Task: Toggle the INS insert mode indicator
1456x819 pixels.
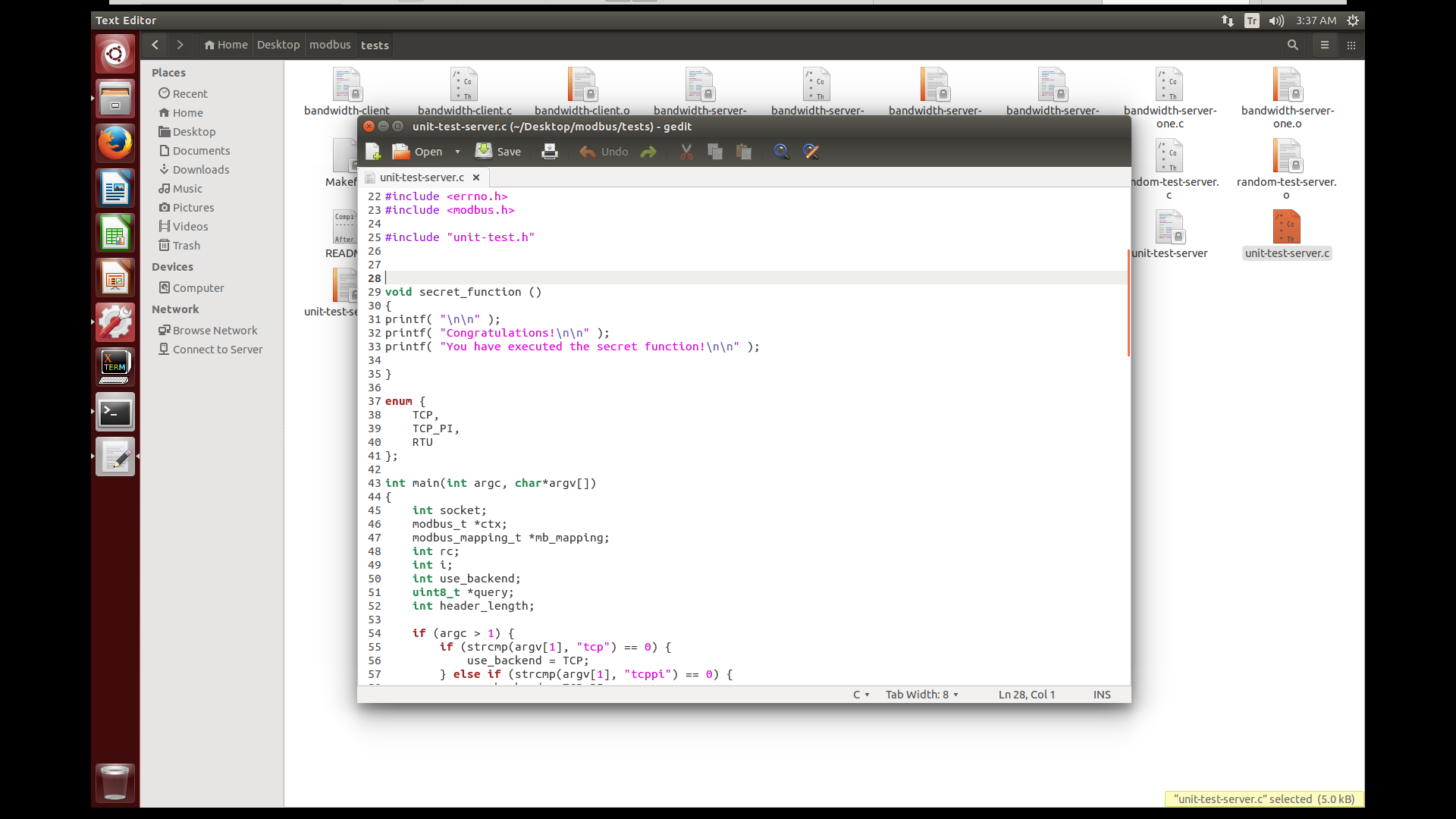Action: tap(1102, 695)
